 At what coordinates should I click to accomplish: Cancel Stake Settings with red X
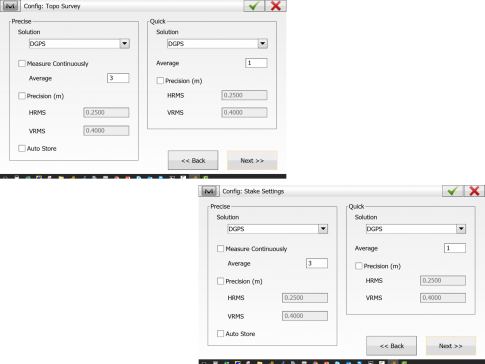coord(474,191)
